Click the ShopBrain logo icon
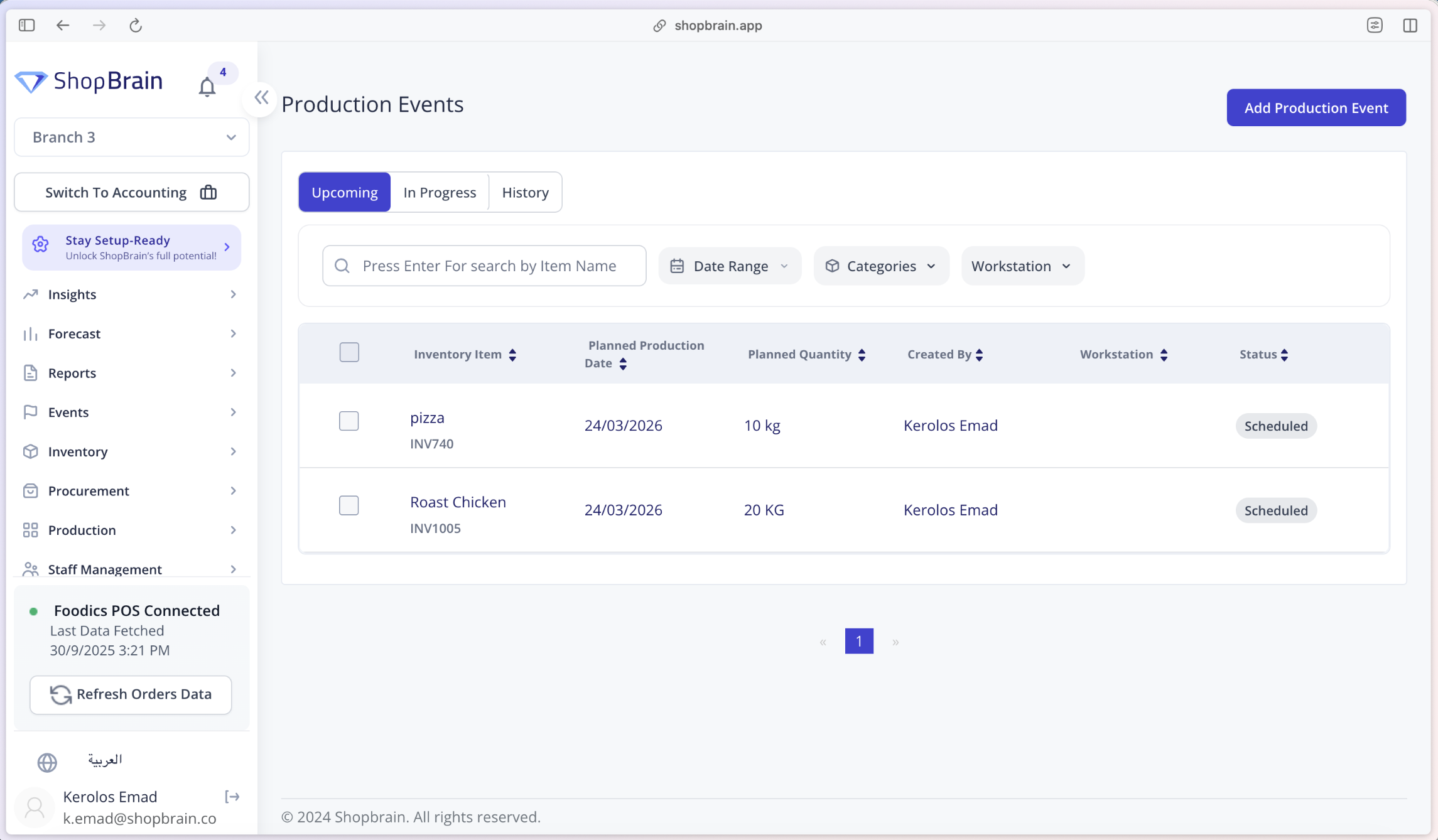The width and height of the screenshot is (1438, 840). point(33,81)
